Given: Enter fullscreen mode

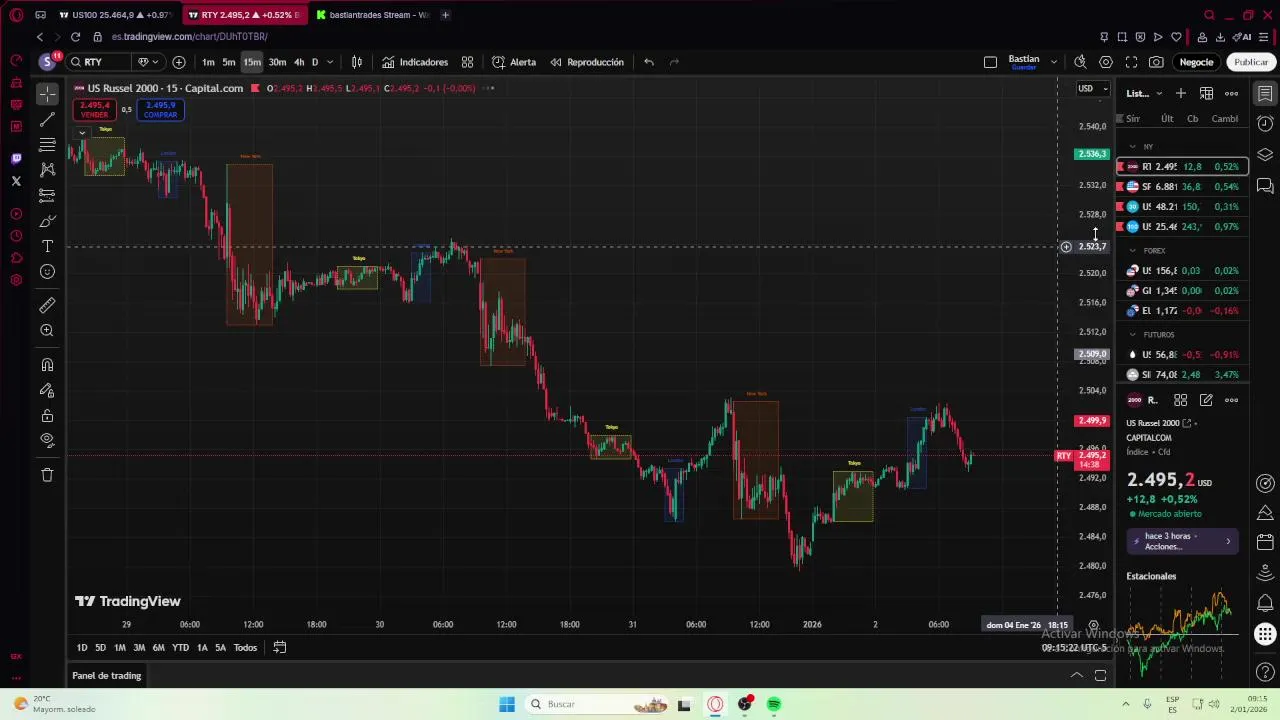Looking at the screenshot, I should coord(1131,62).
